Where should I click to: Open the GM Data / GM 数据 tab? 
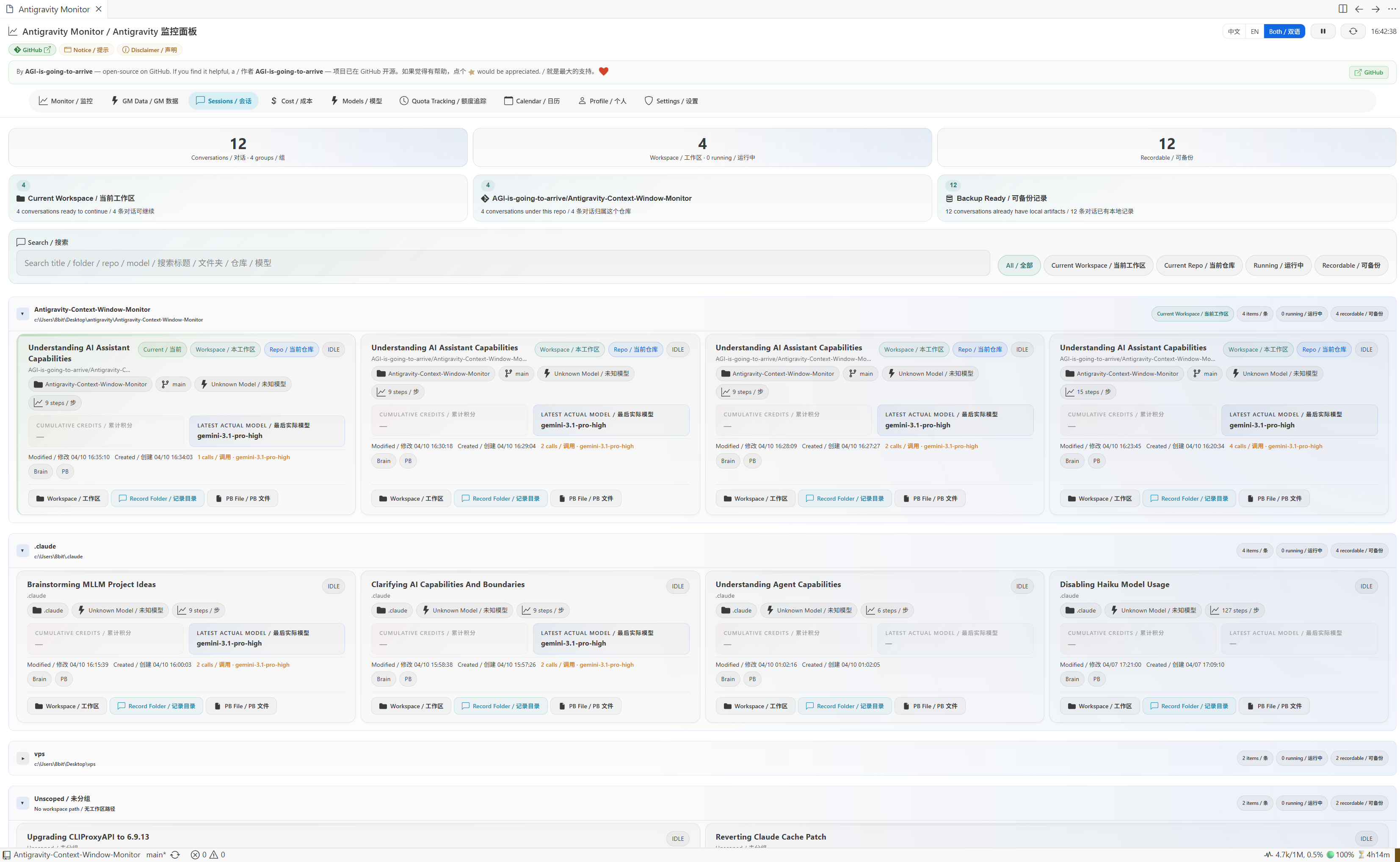click(x=144, y=101)
